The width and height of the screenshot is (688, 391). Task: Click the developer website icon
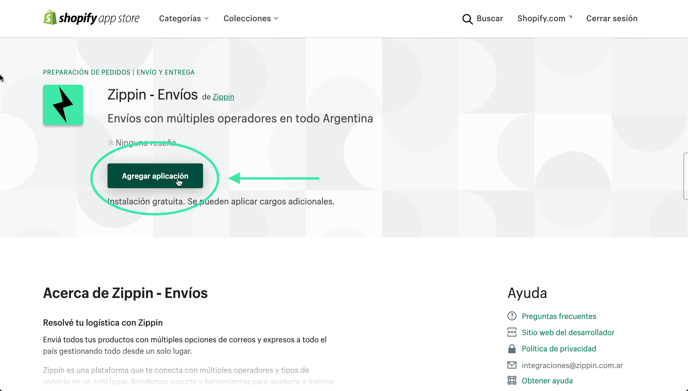click(512, 332)
